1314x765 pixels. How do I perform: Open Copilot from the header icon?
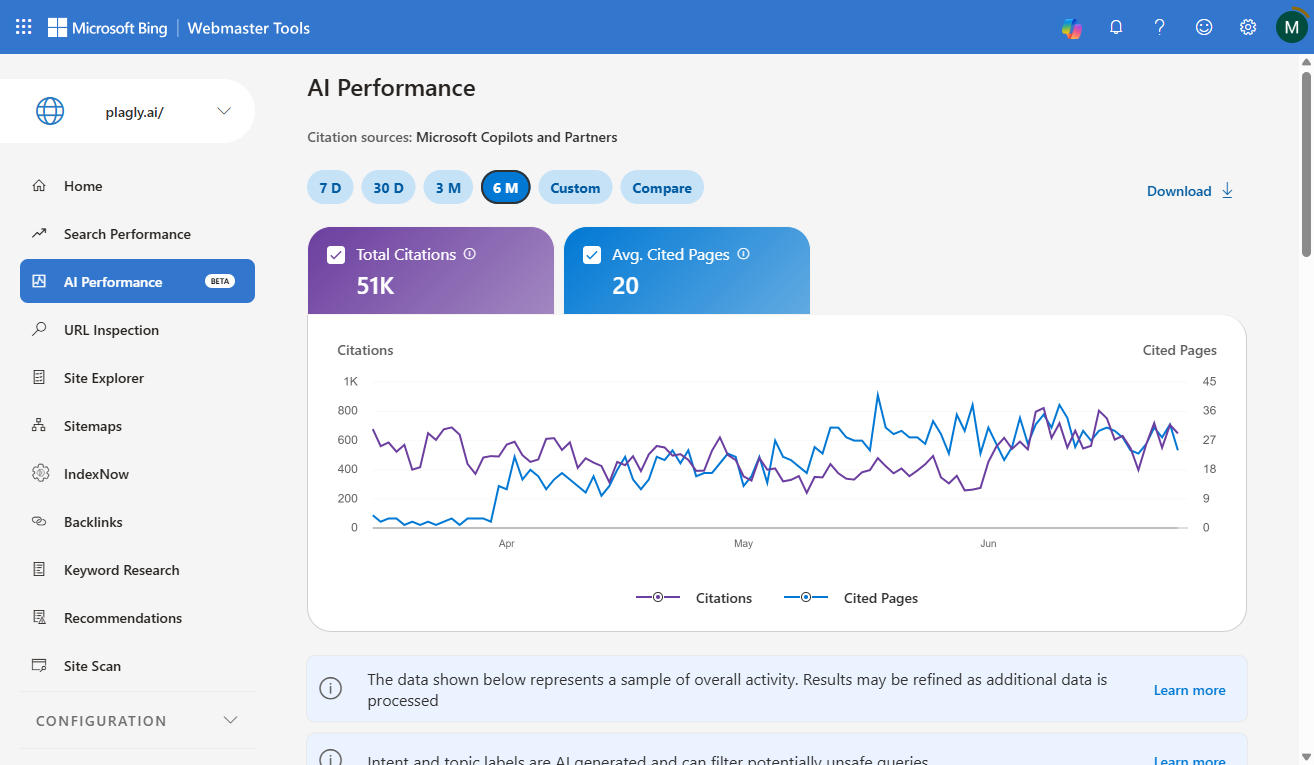pos(1072,28)
